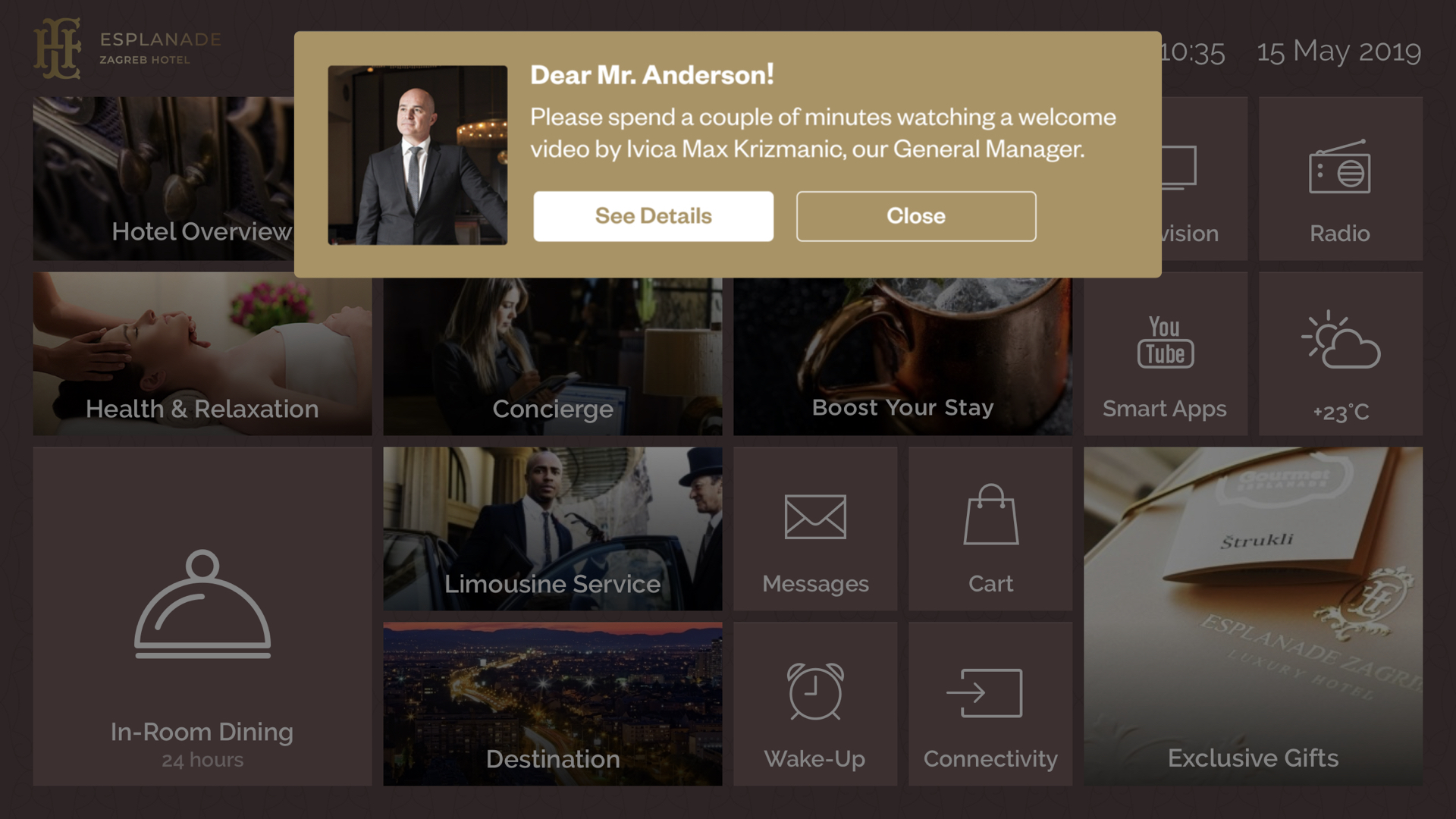Image resolution: width=1456 pixels, height=819 pixels.
Task: Open the Destination city tile
Action: pos(553,704)
